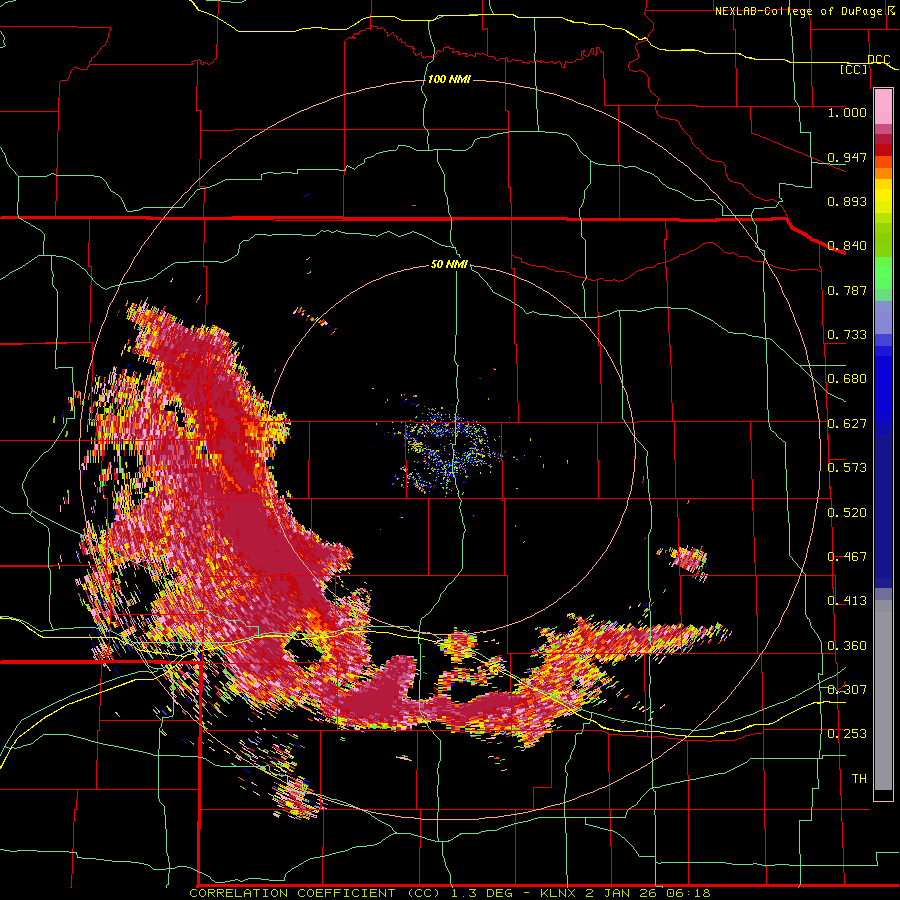Click the 0.840 legend value

pos(847,246)
